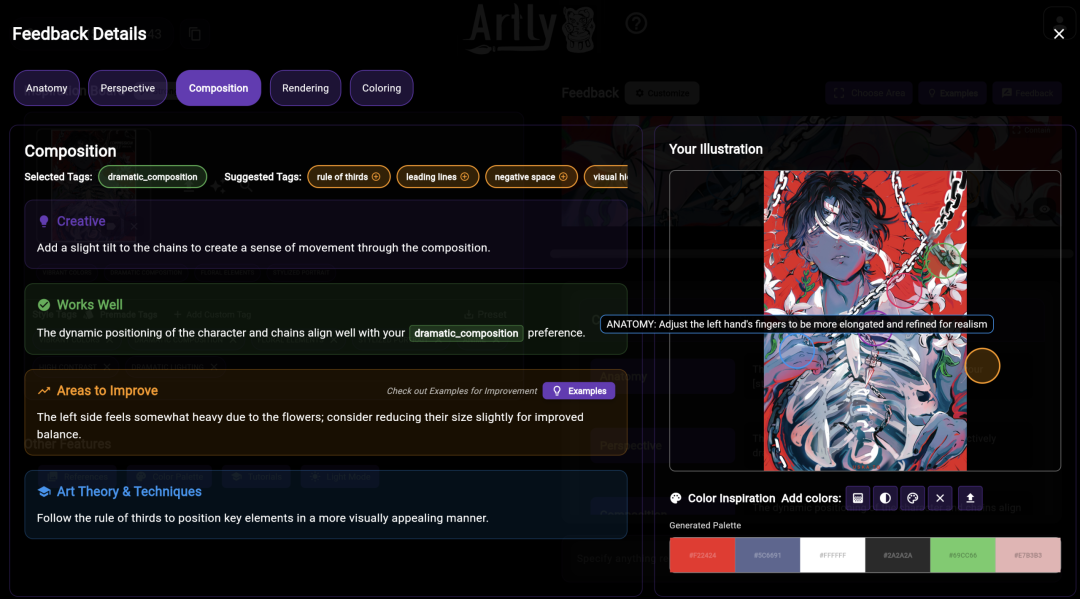Choose the green #69CC66 swatch
Screen dimensions: 1080x599
(x=963, y=555)
